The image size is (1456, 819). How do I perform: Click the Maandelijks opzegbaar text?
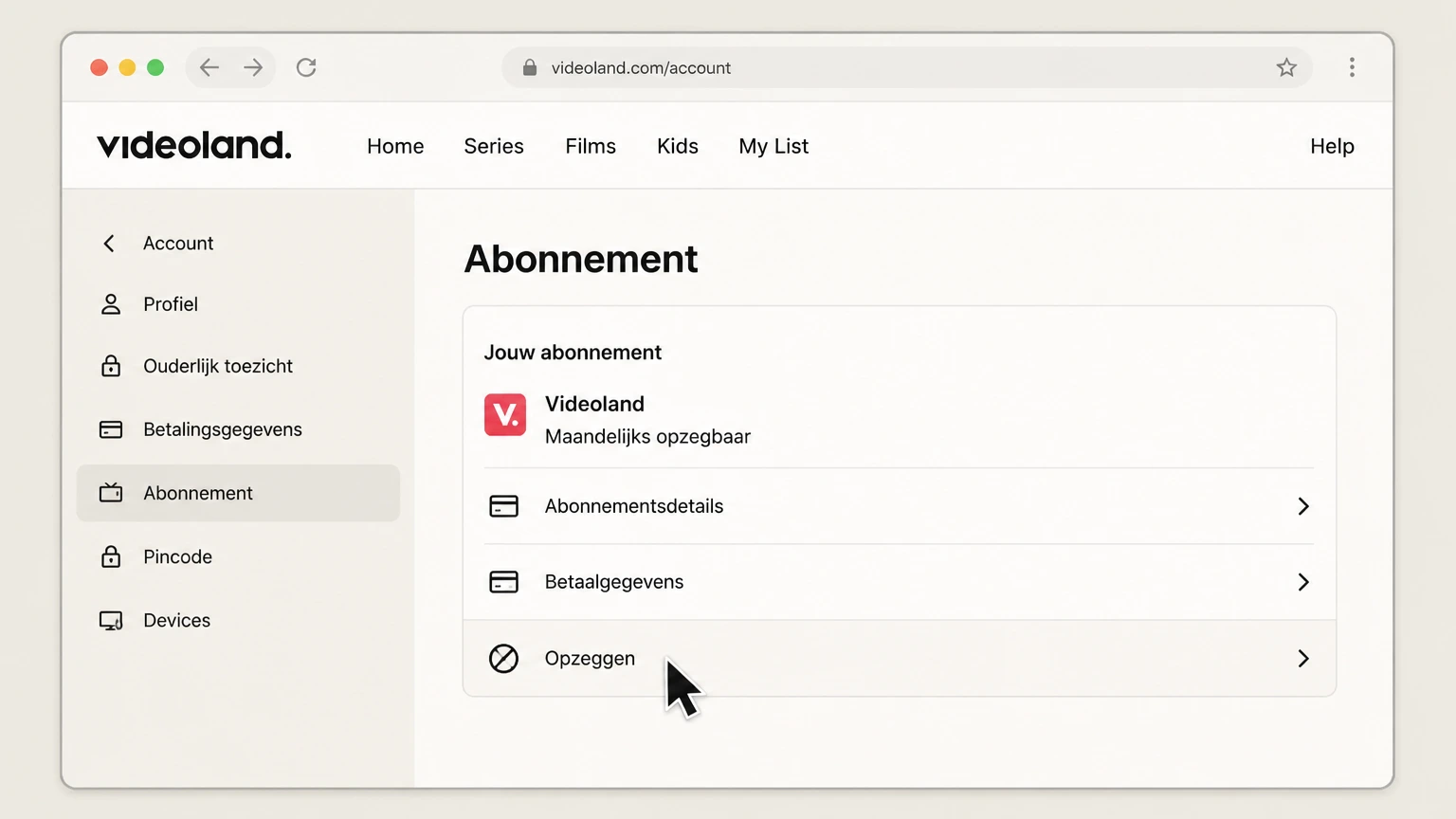647,437
